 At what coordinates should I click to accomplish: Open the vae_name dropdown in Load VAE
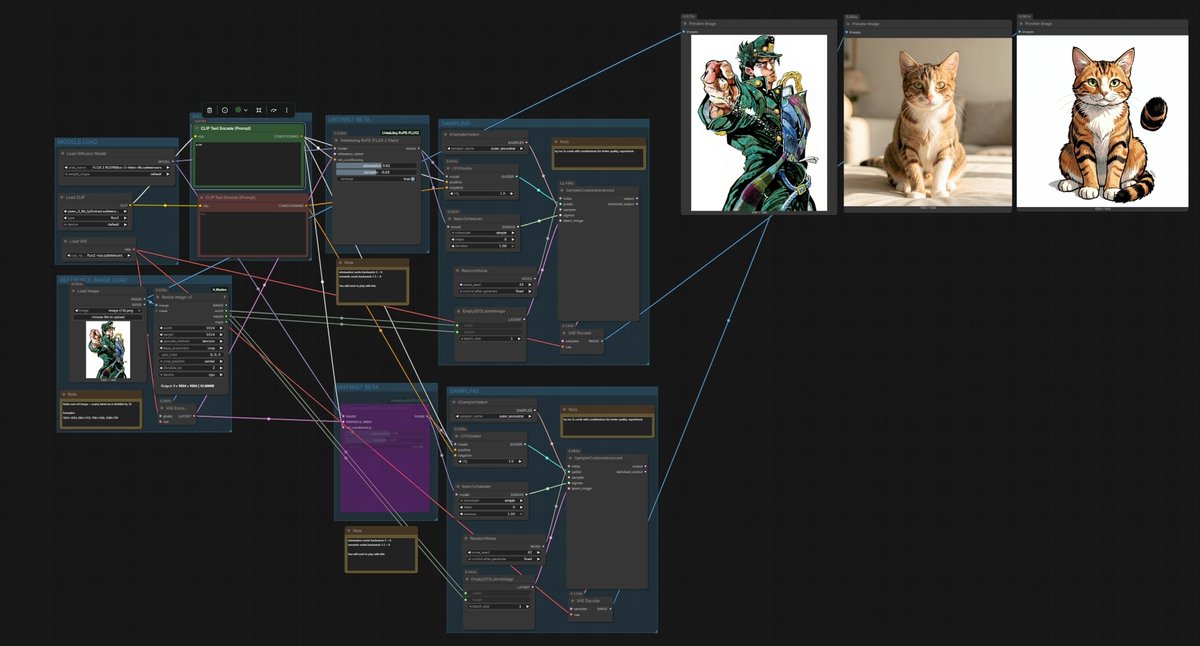click(x=97, y=256)
